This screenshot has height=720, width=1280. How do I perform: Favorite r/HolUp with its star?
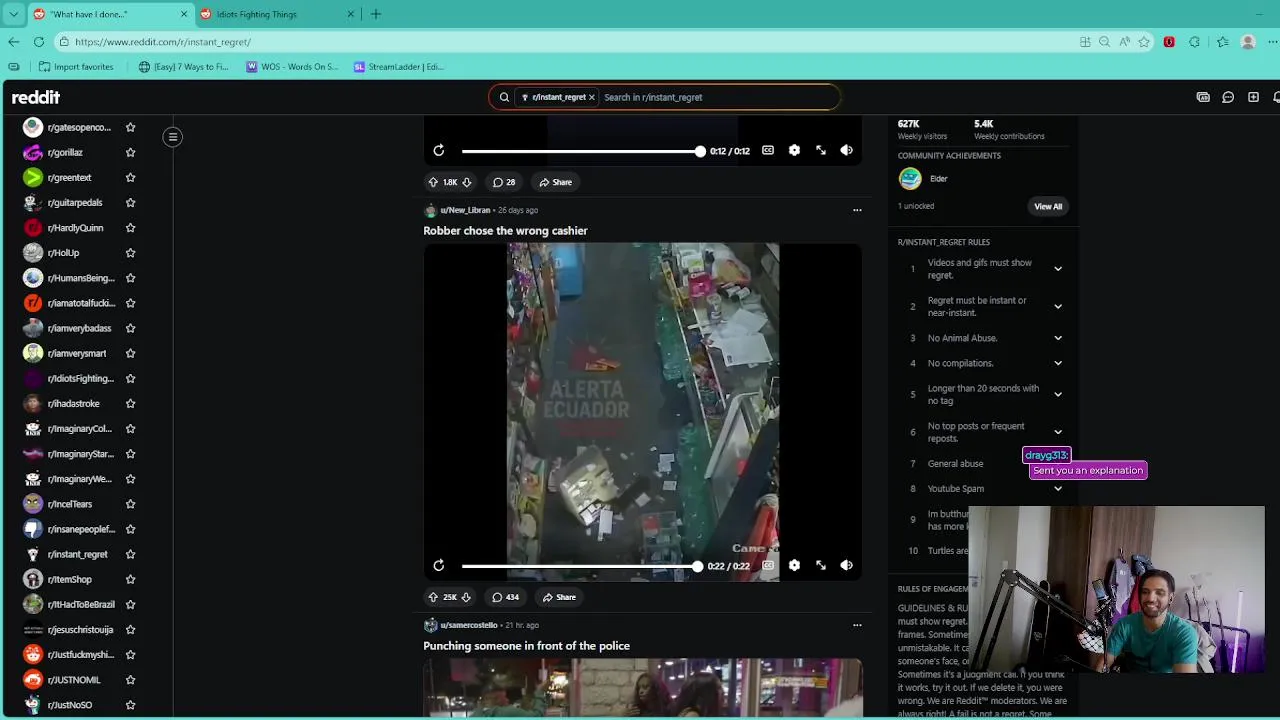tap(130, 252)
